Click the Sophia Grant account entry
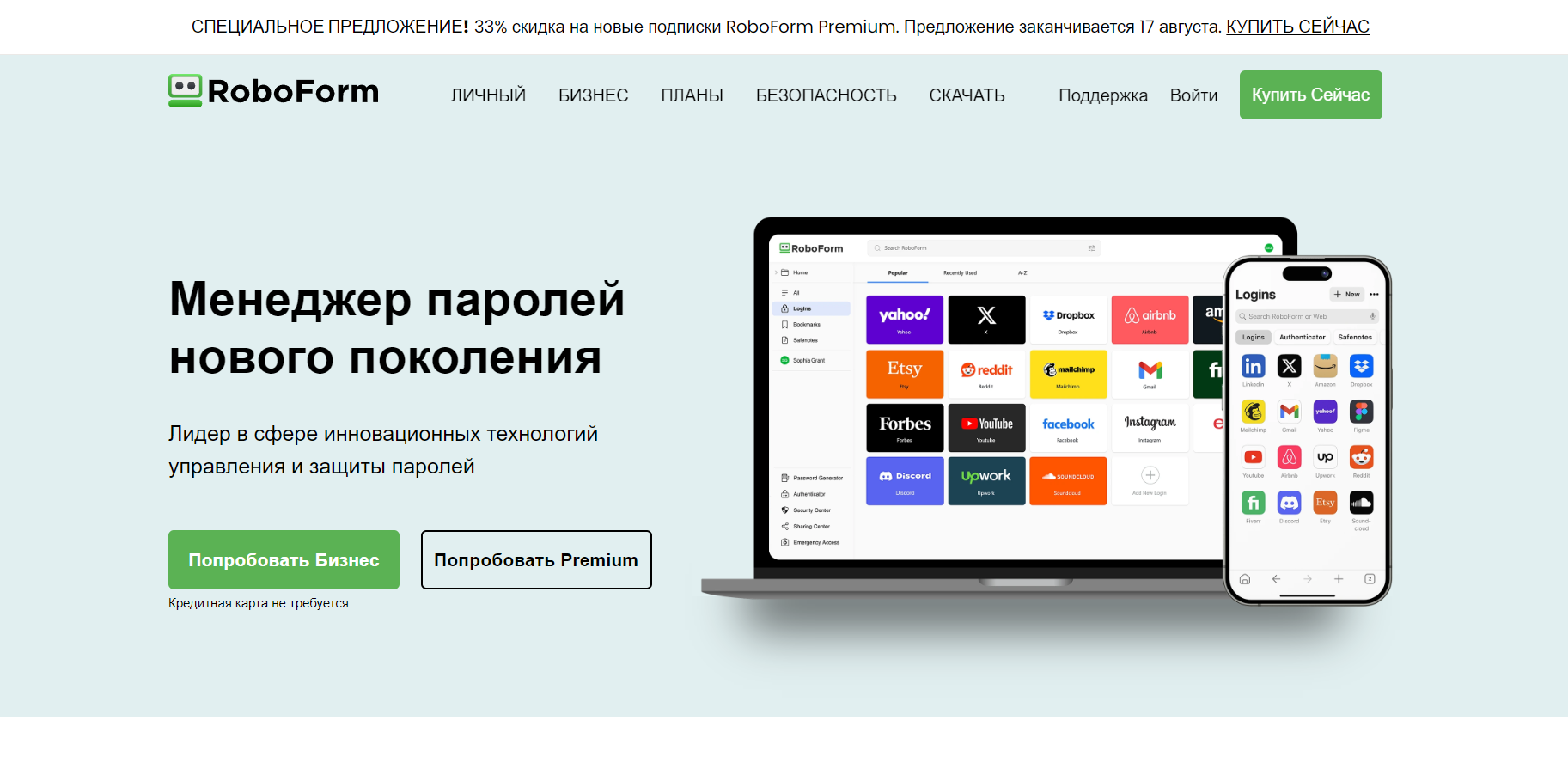Viewport: 1568px width, 763px height. point(803,361)
